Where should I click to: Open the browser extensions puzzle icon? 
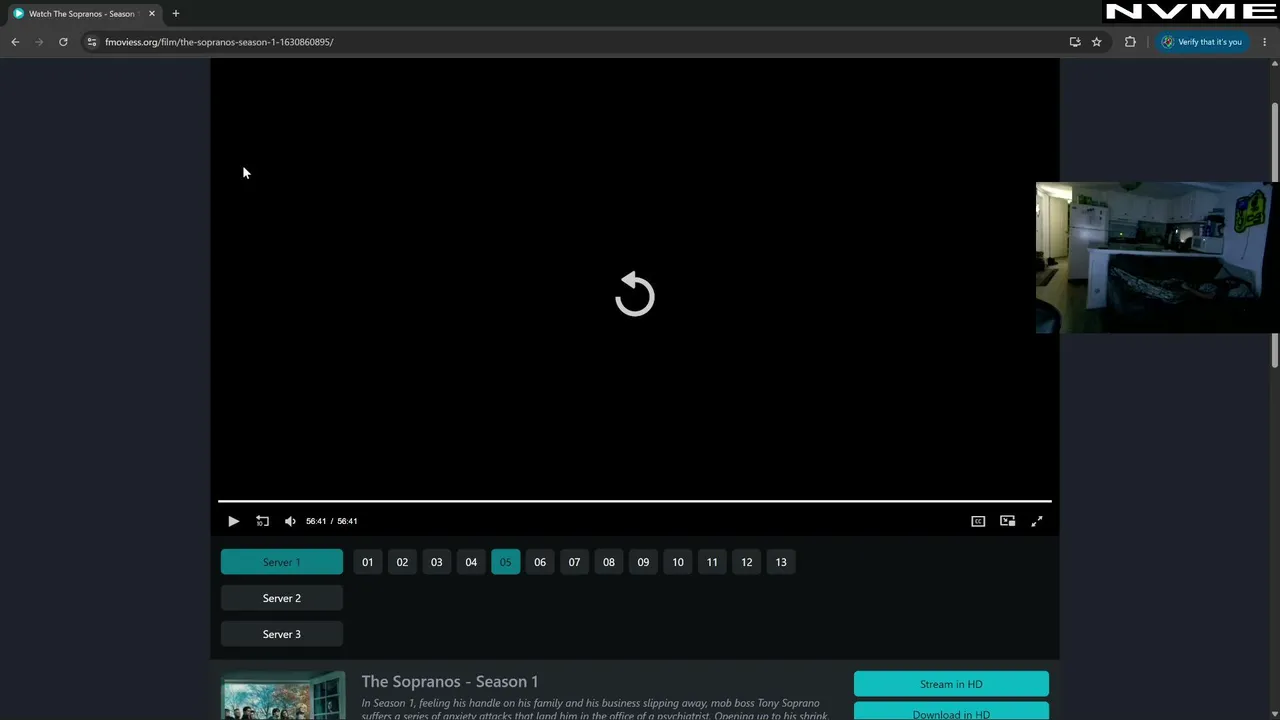[x=1130, y=42]
